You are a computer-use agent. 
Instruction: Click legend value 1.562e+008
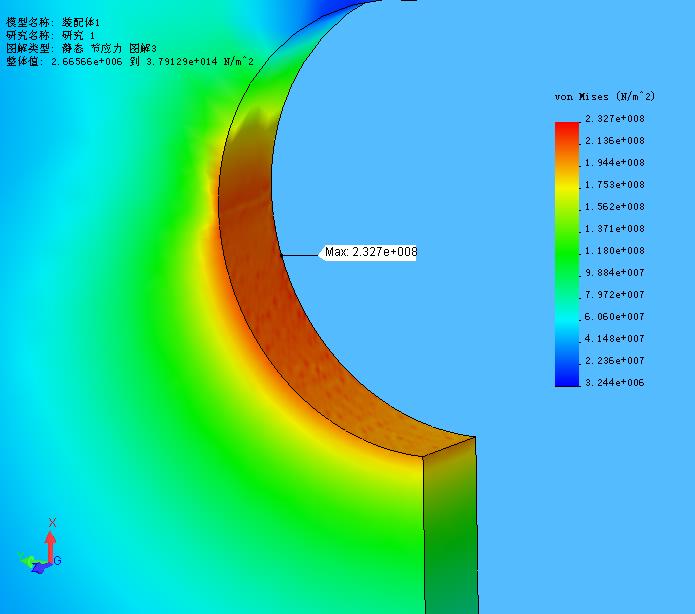click(614, 207)
